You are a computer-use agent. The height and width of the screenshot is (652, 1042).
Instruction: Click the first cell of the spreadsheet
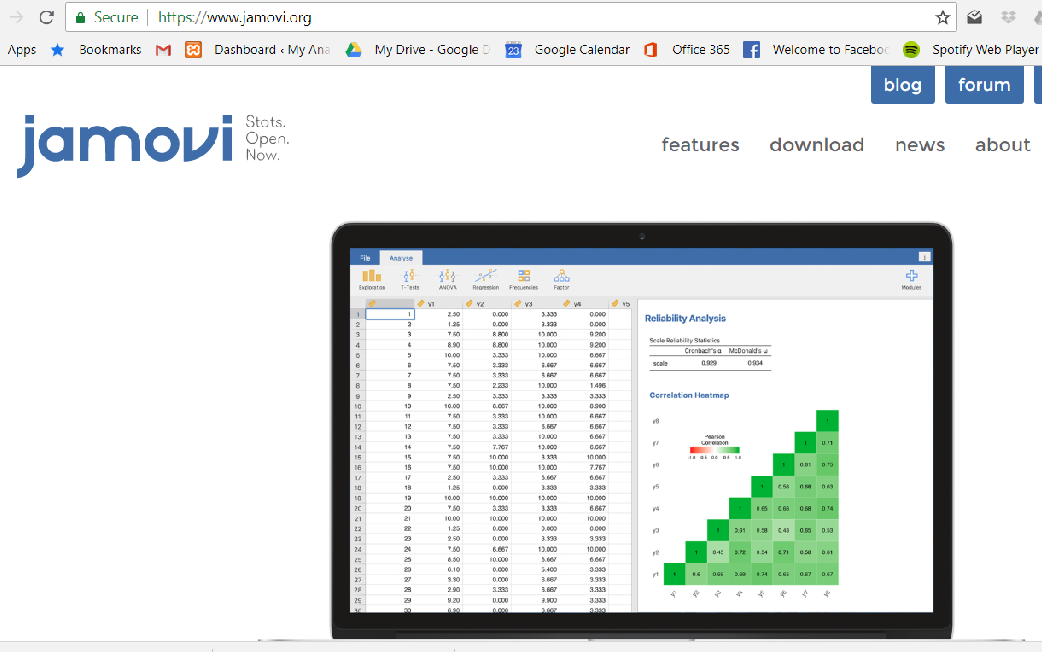(x=390, y=313)
